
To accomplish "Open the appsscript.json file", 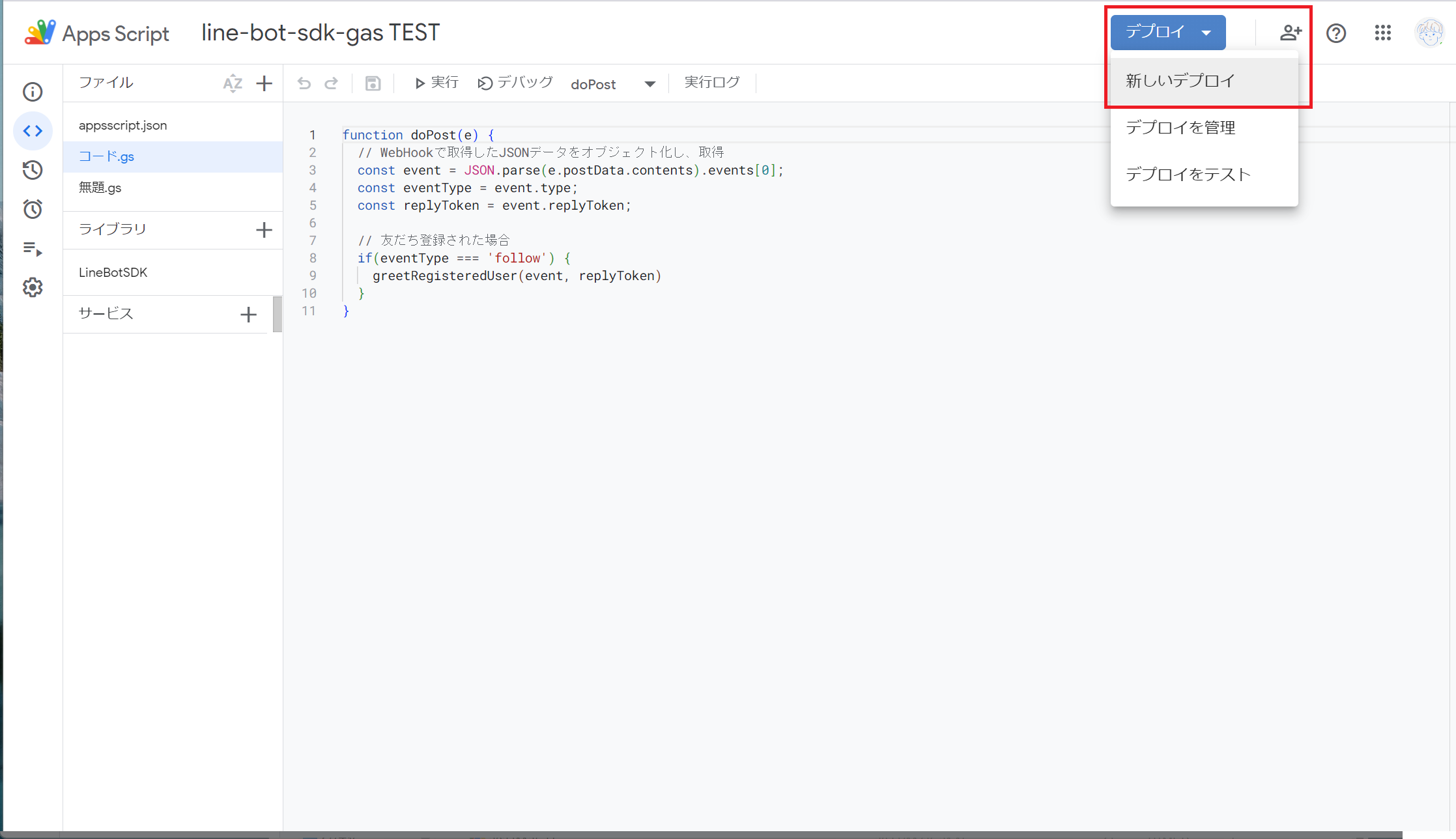I will (123, 126).
